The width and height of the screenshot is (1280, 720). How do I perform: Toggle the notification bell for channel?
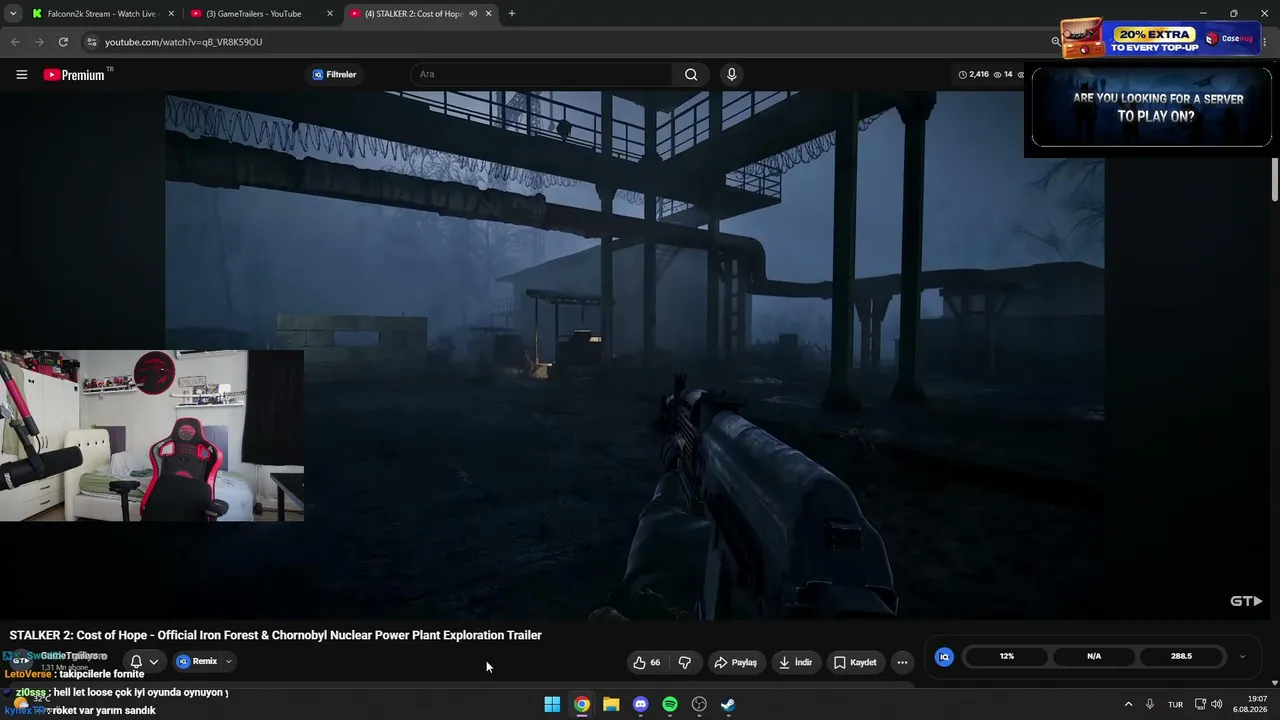tap(136, 662)
